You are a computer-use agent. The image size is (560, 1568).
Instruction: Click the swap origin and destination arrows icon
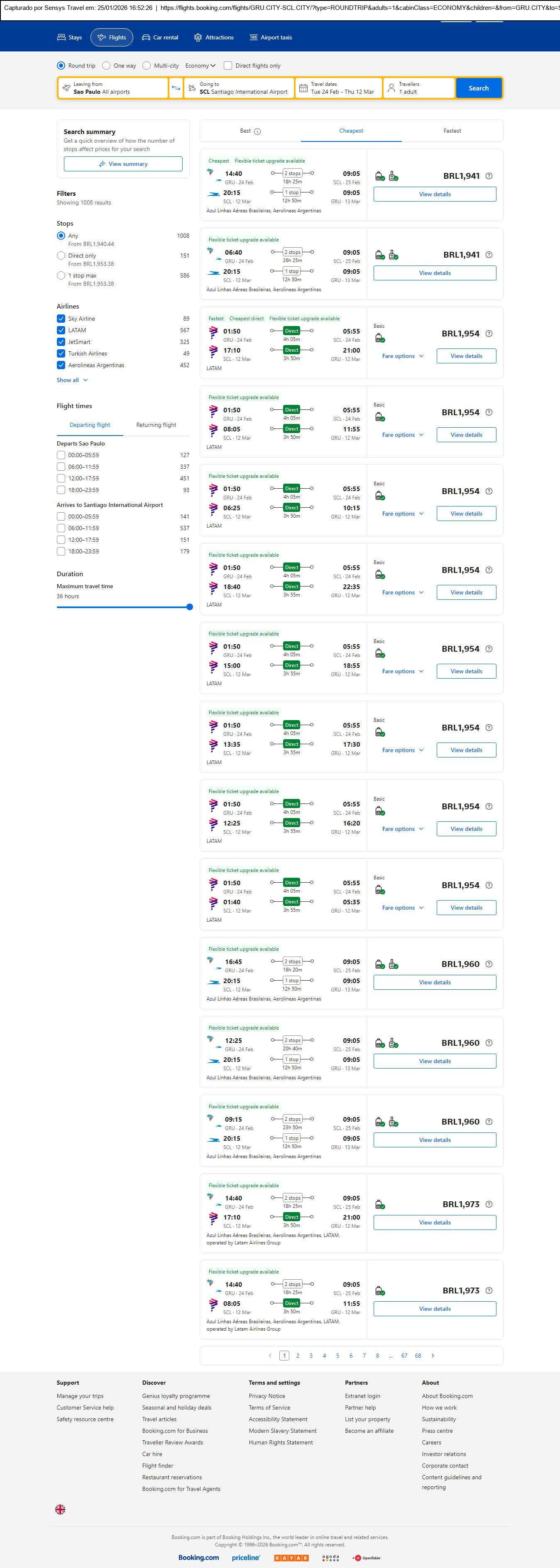(176, 88)
